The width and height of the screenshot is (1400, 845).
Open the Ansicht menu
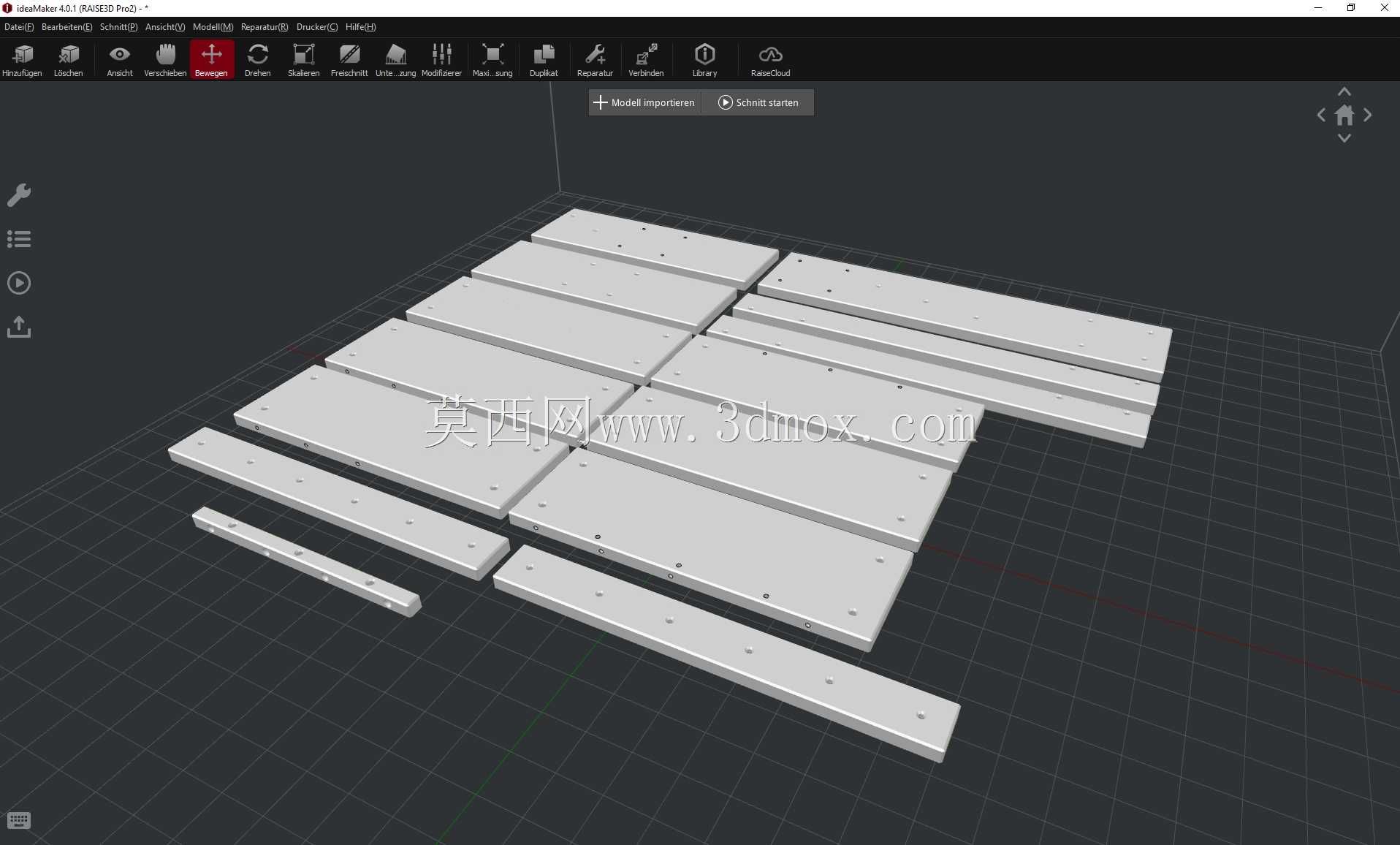(165, 27)
